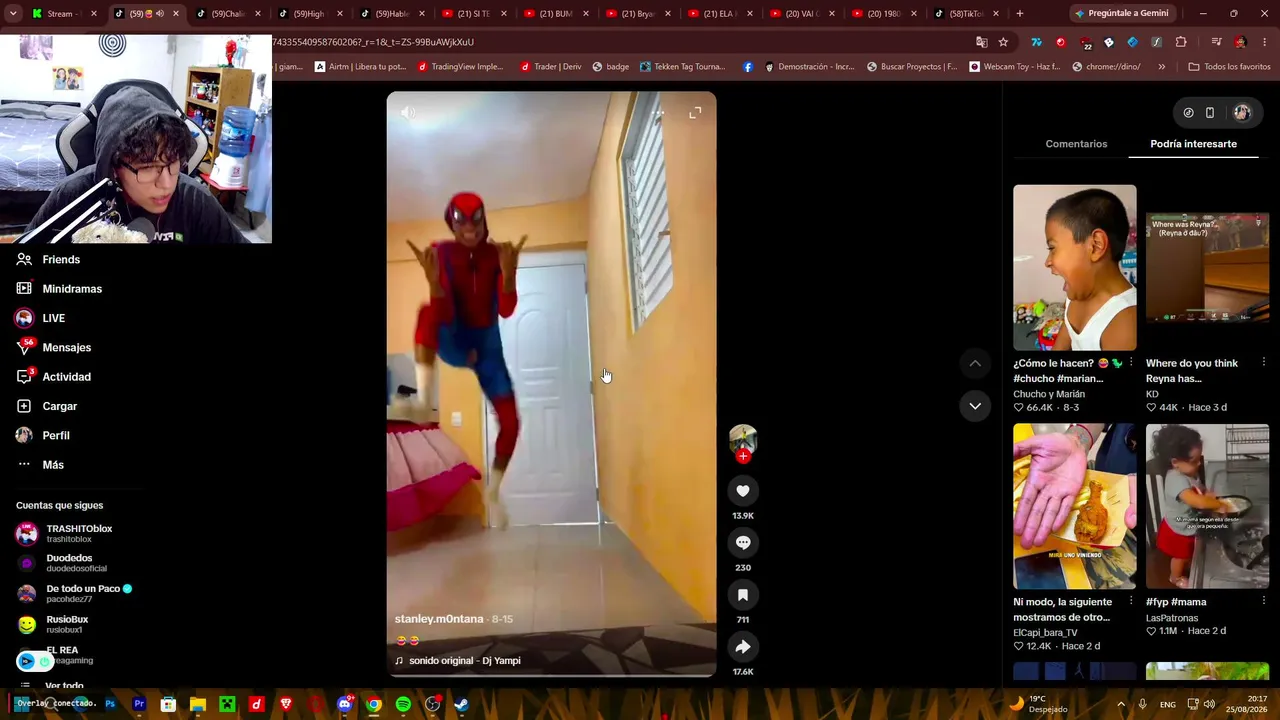Open the creator's avatar beside the video
1280x720 pixels.
pyautogui.click(x=743, y=439)
